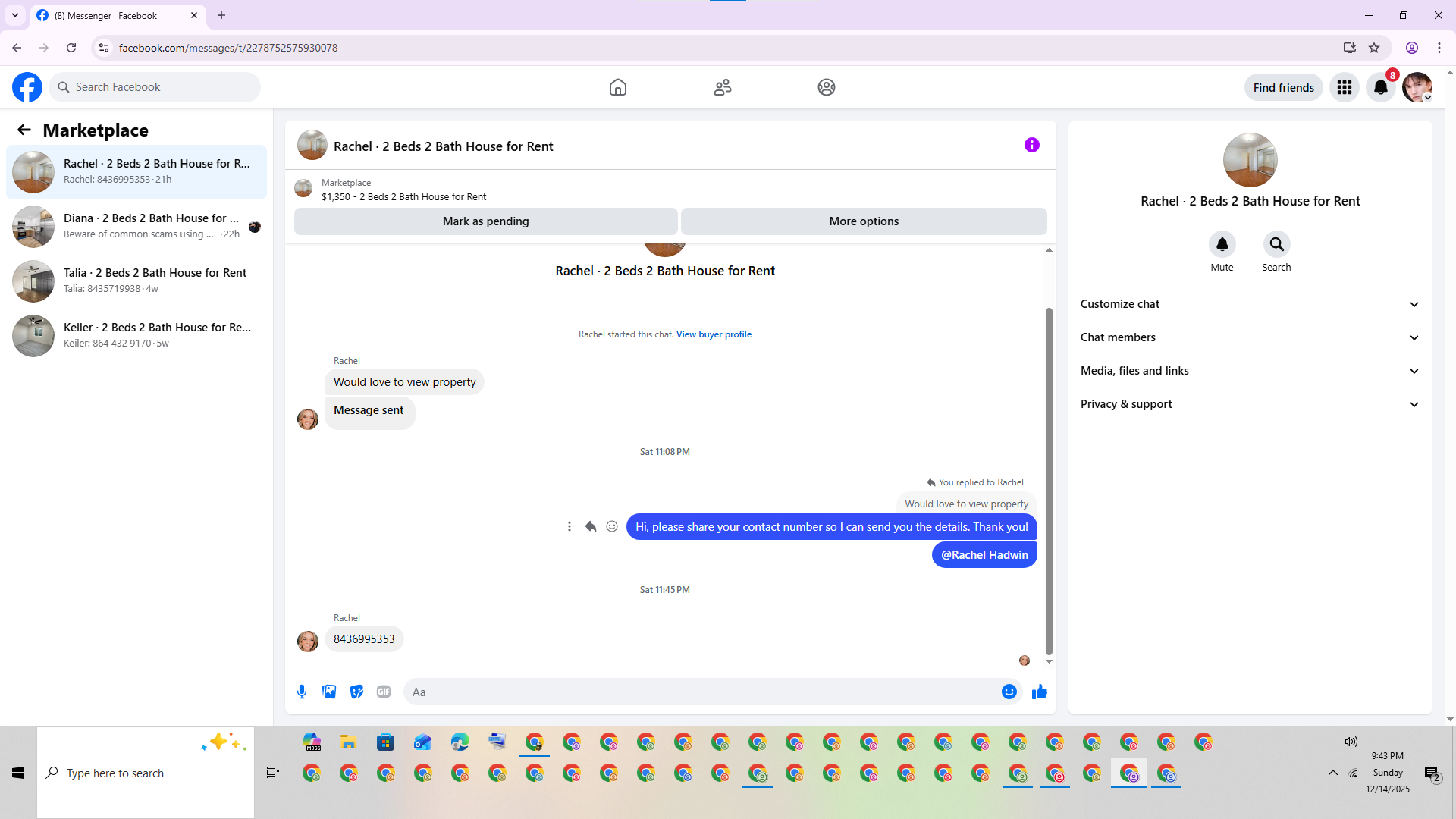This screenshot has width=1456, height=819.
Task: Mute this conversation with bell icon
Action: coord(1222,244)
